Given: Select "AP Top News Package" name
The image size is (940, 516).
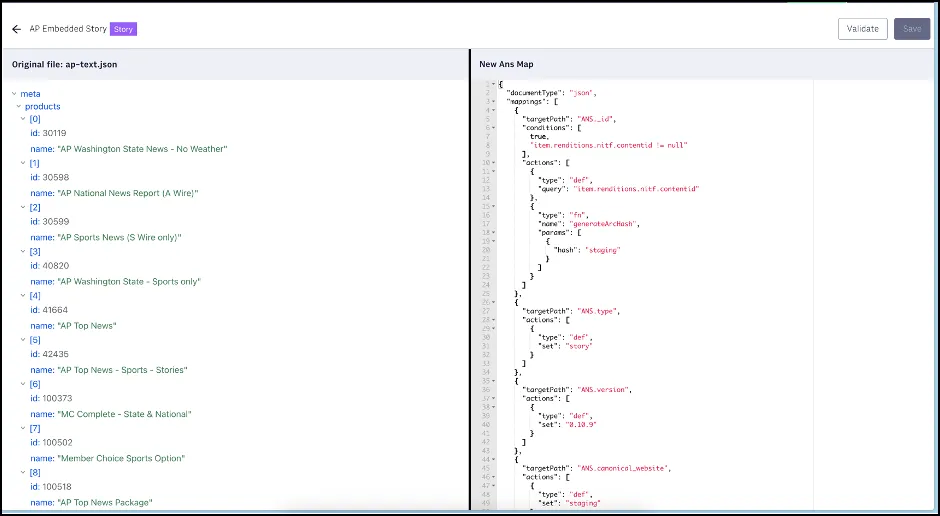Looking at the screenshot, I should [x=105, y=502].
